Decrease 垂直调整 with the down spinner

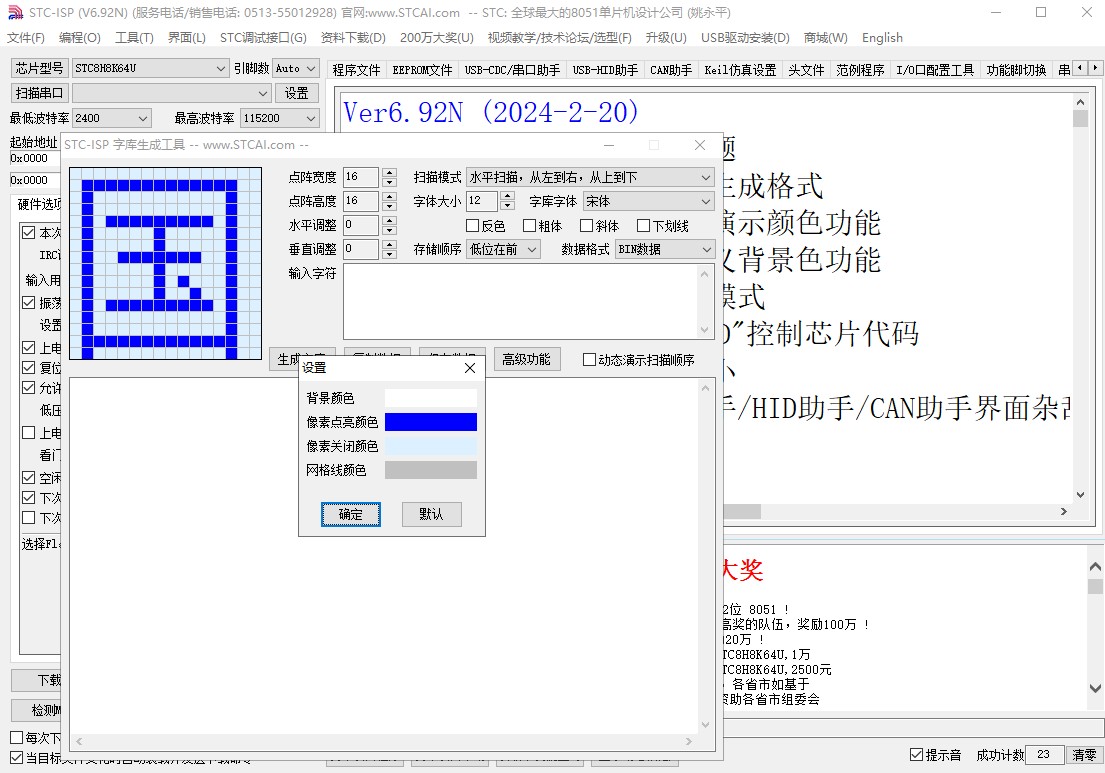[x=389, y=254]
